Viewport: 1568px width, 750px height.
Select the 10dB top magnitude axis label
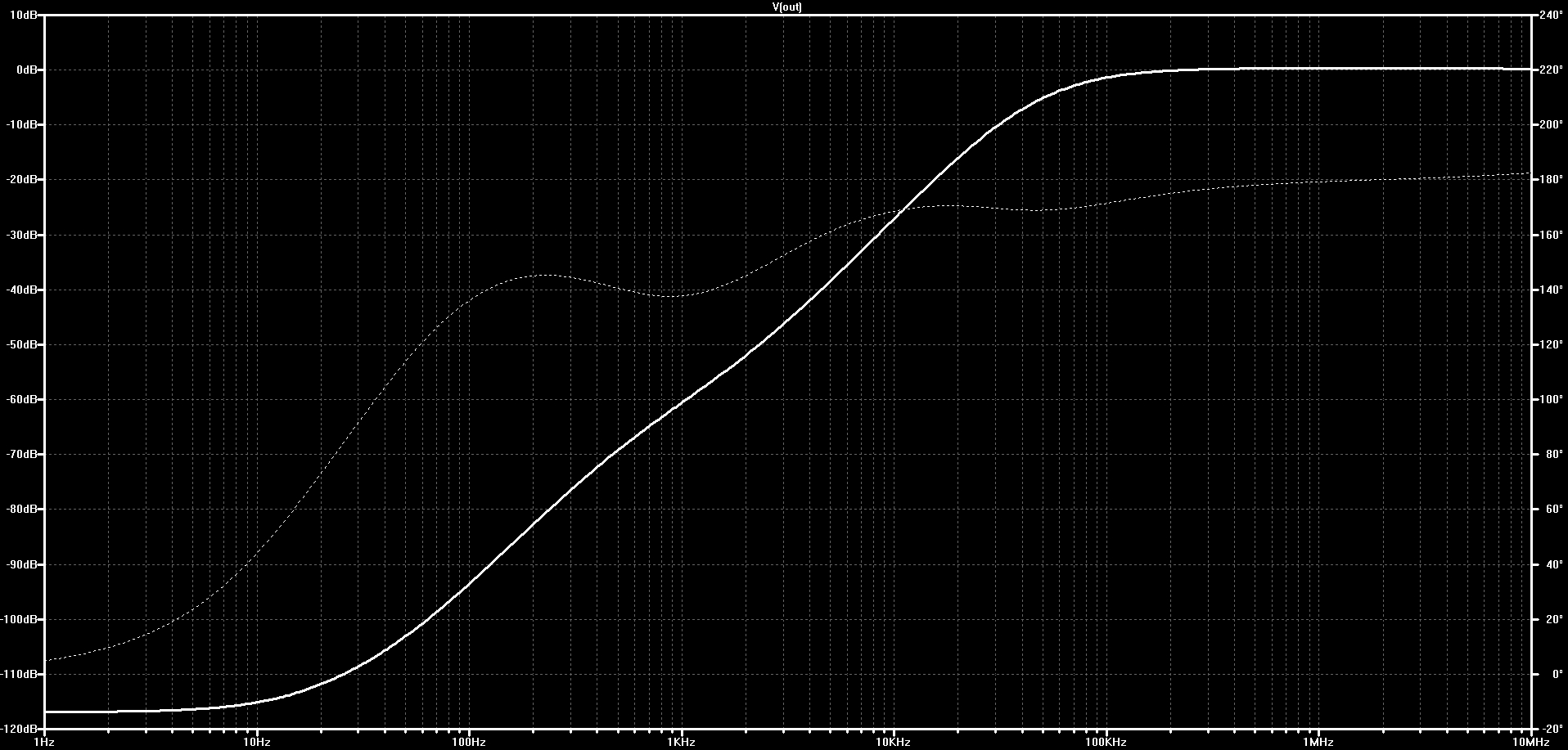(25, 16)
